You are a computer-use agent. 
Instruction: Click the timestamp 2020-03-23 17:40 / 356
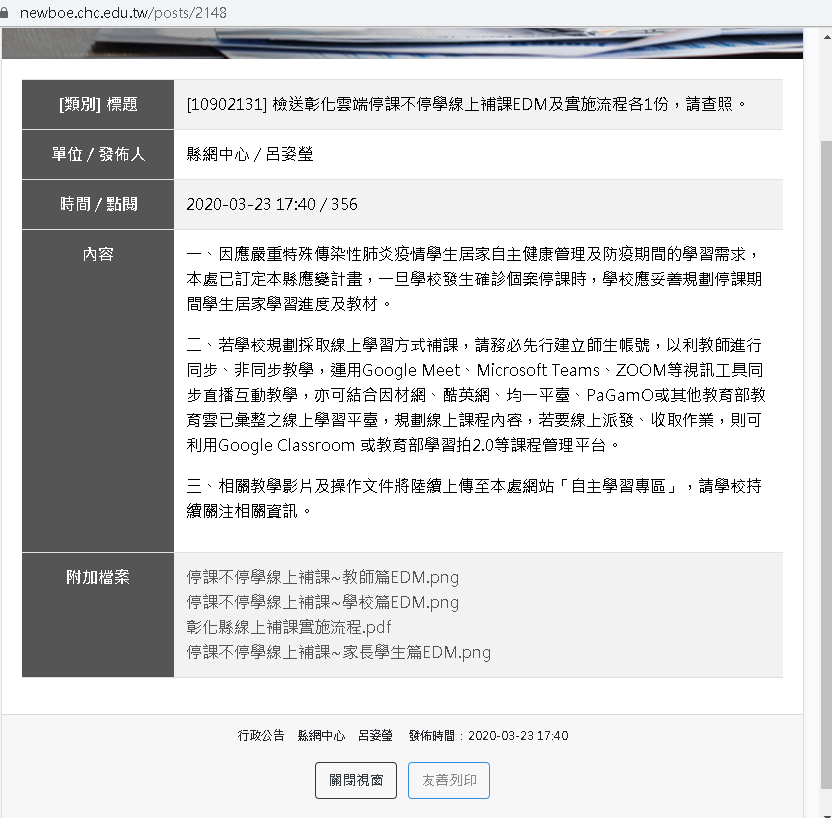pyautogui.click(x=272, y=204)
